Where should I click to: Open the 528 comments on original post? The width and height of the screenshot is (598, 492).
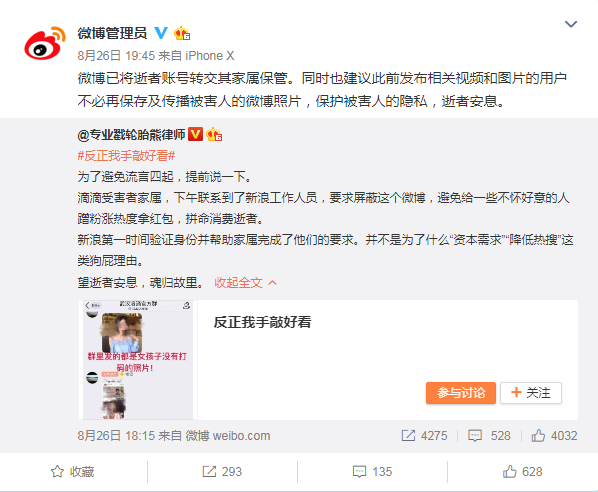click(489, 436)
